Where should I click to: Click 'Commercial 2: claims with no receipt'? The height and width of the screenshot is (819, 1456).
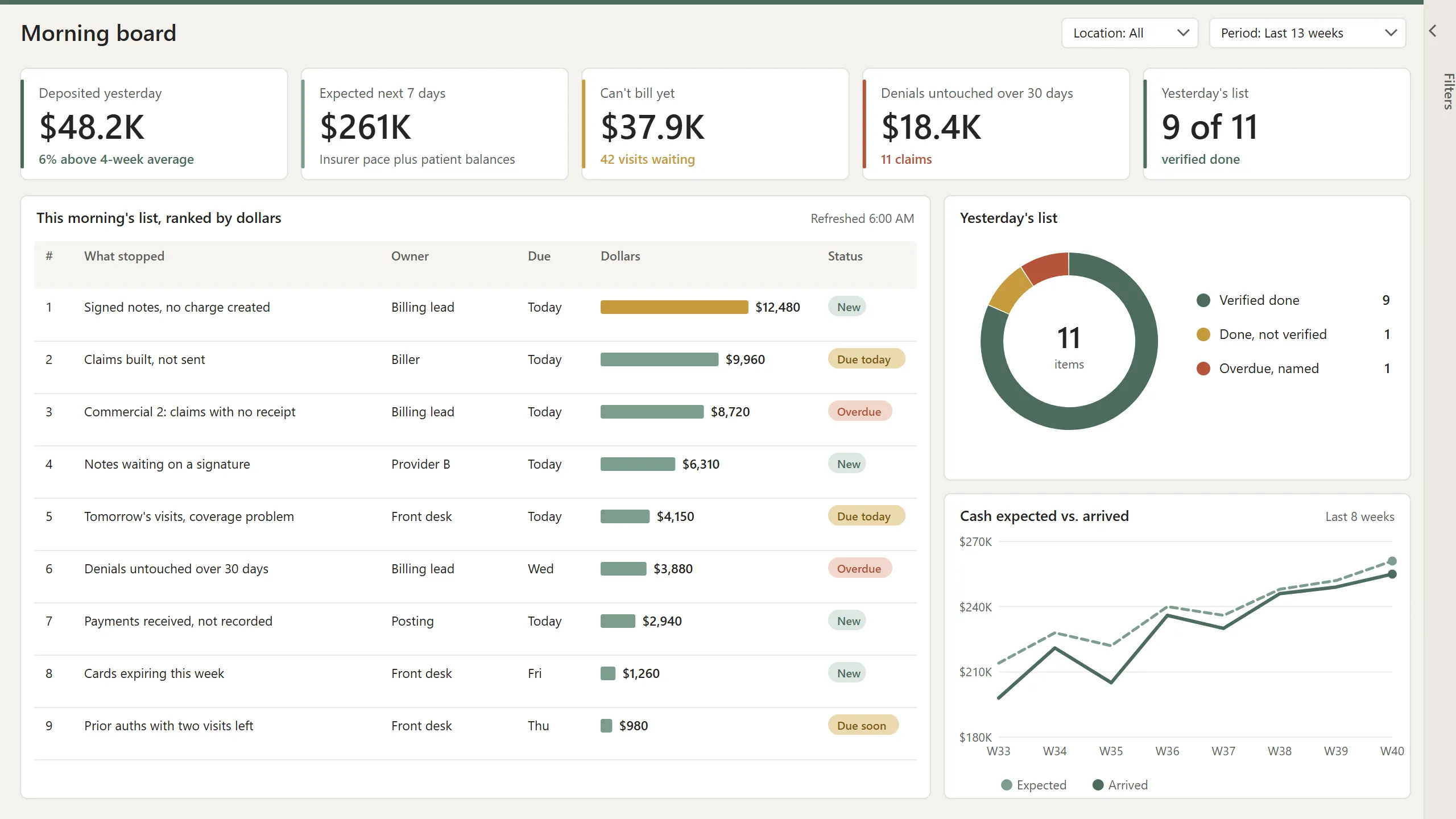click(189, 412)
